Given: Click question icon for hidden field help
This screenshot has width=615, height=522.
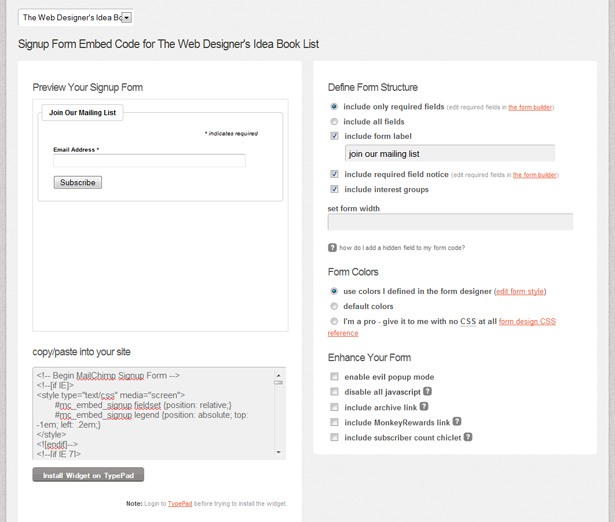Looking at the screenshot, I should (332, 248).
